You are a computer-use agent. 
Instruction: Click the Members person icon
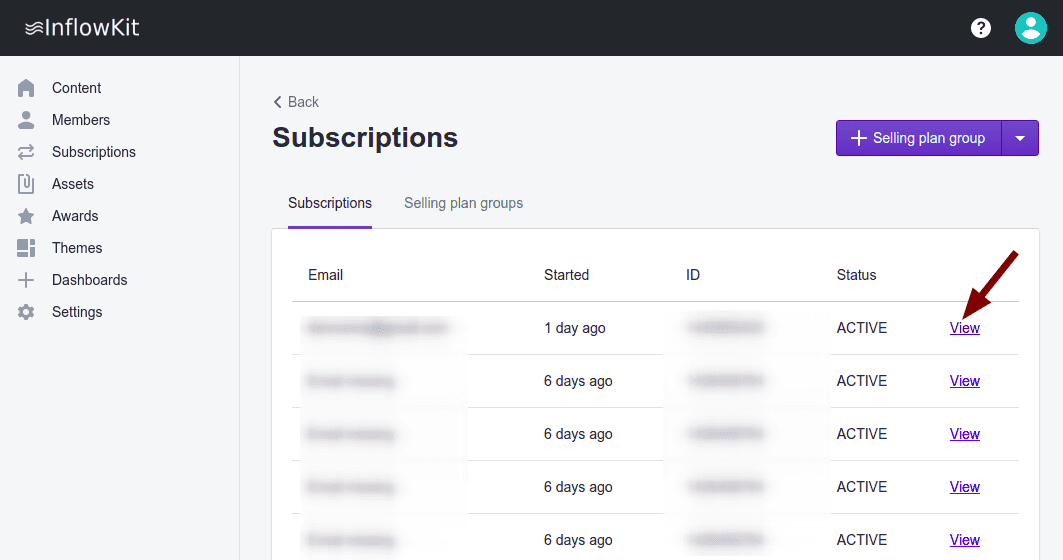coord(26,120)
